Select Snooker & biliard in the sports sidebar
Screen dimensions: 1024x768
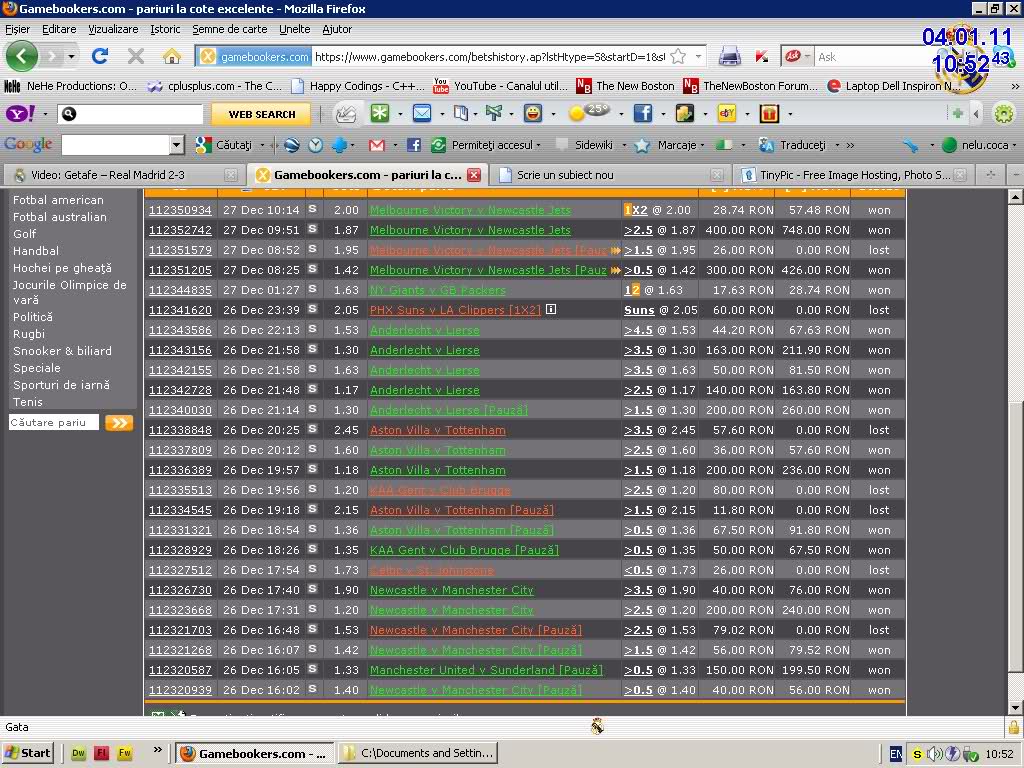pos(62,351)
